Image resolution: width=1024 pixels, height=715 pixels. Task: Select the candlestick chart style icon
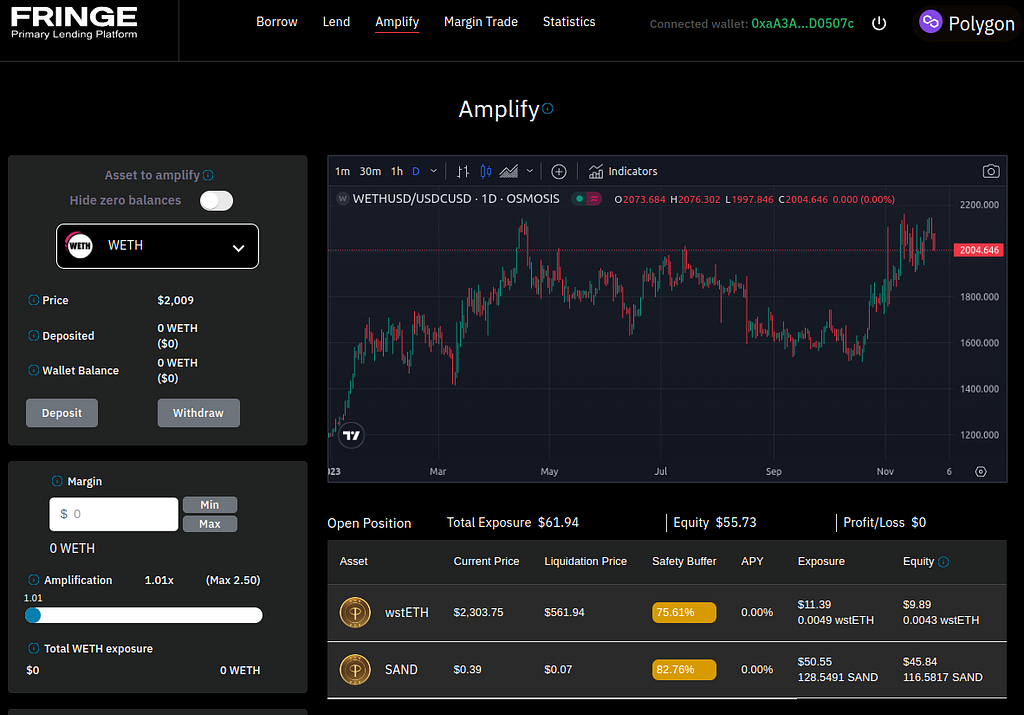[485, 171]
